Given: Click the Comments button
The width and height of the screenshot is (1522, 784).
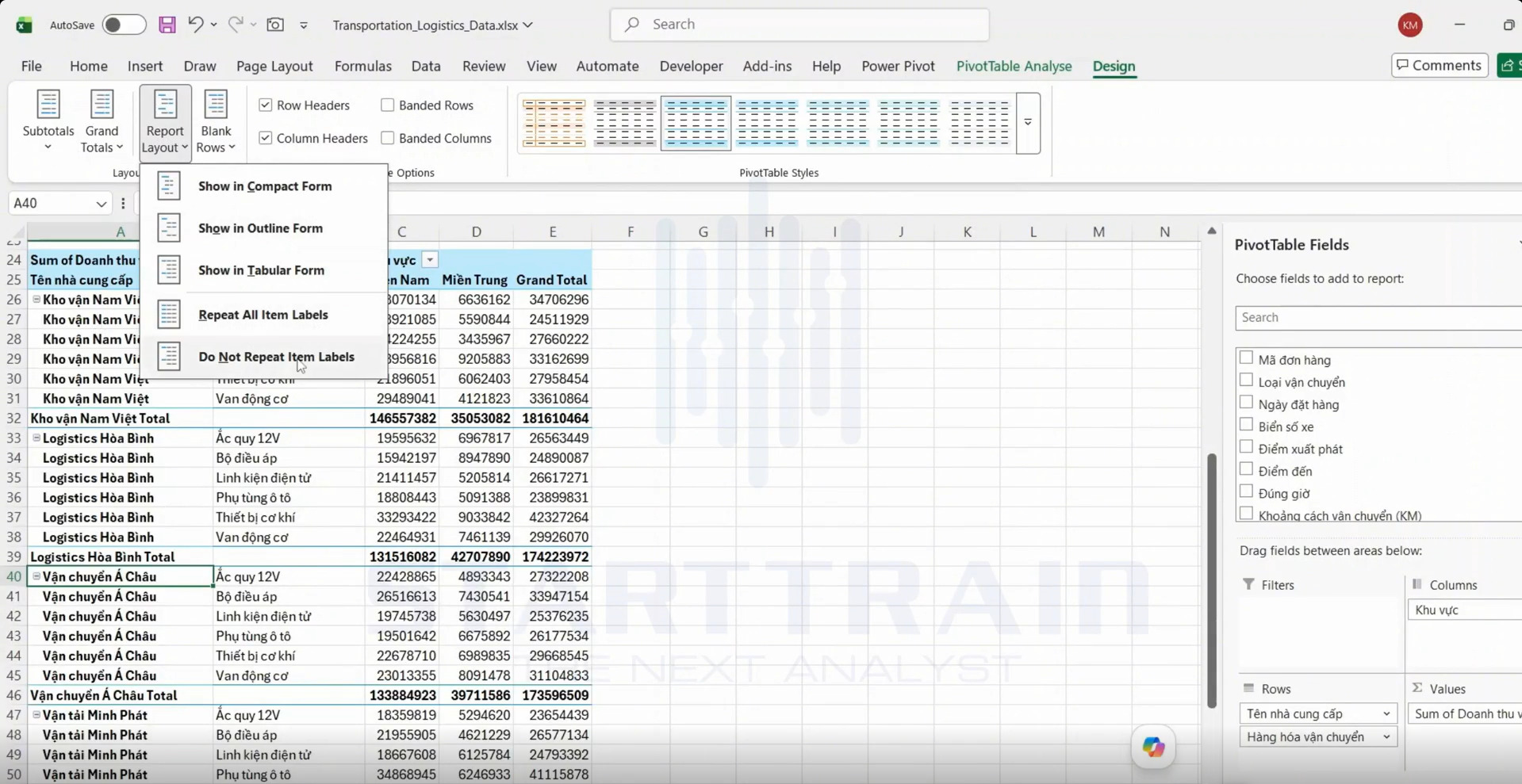Looking at the screenshot, I should point(1440,65).
